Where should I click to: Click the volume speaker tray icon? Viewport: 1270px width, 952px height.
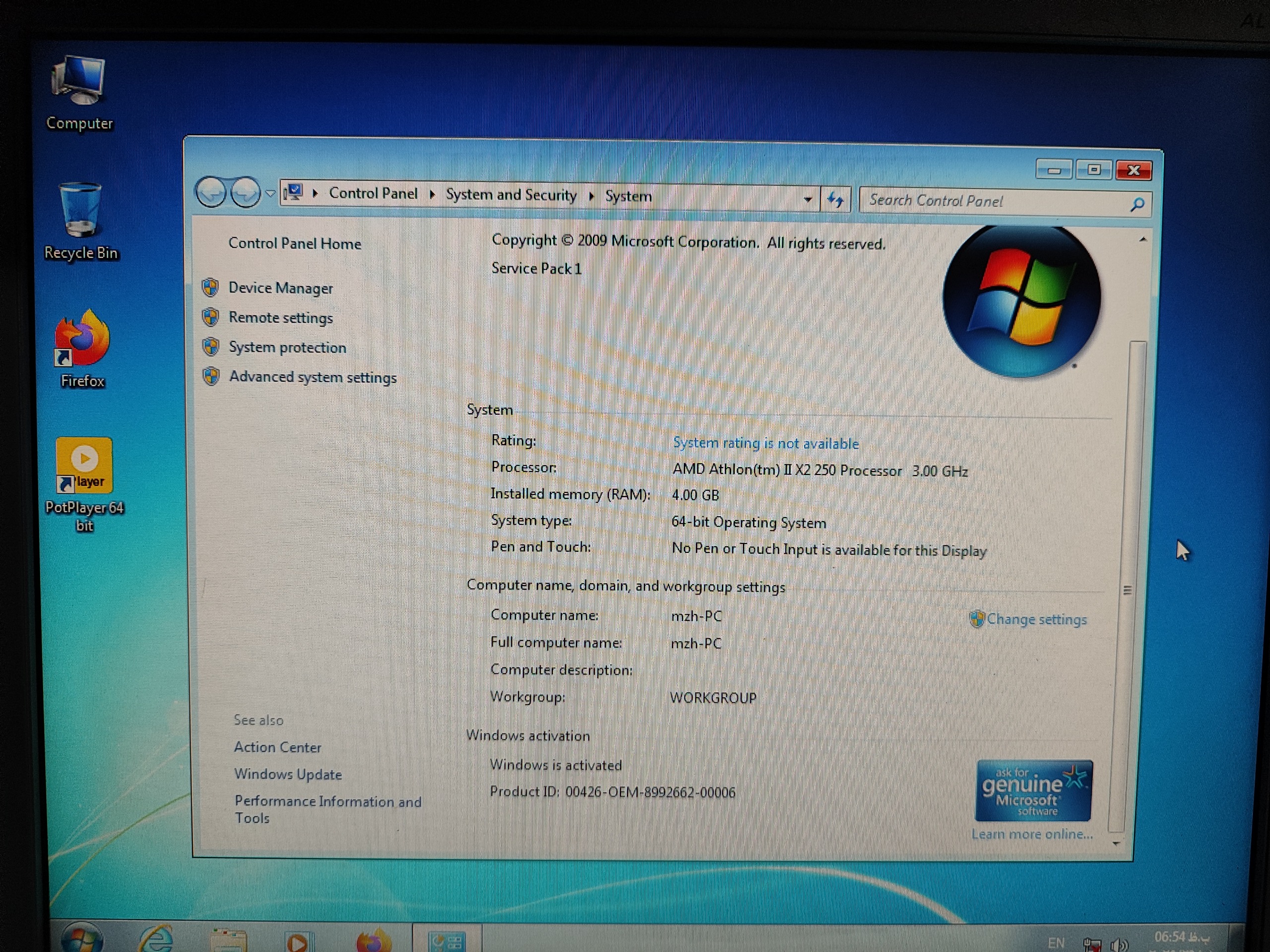pyautogui.click(x=1119, y=944)
